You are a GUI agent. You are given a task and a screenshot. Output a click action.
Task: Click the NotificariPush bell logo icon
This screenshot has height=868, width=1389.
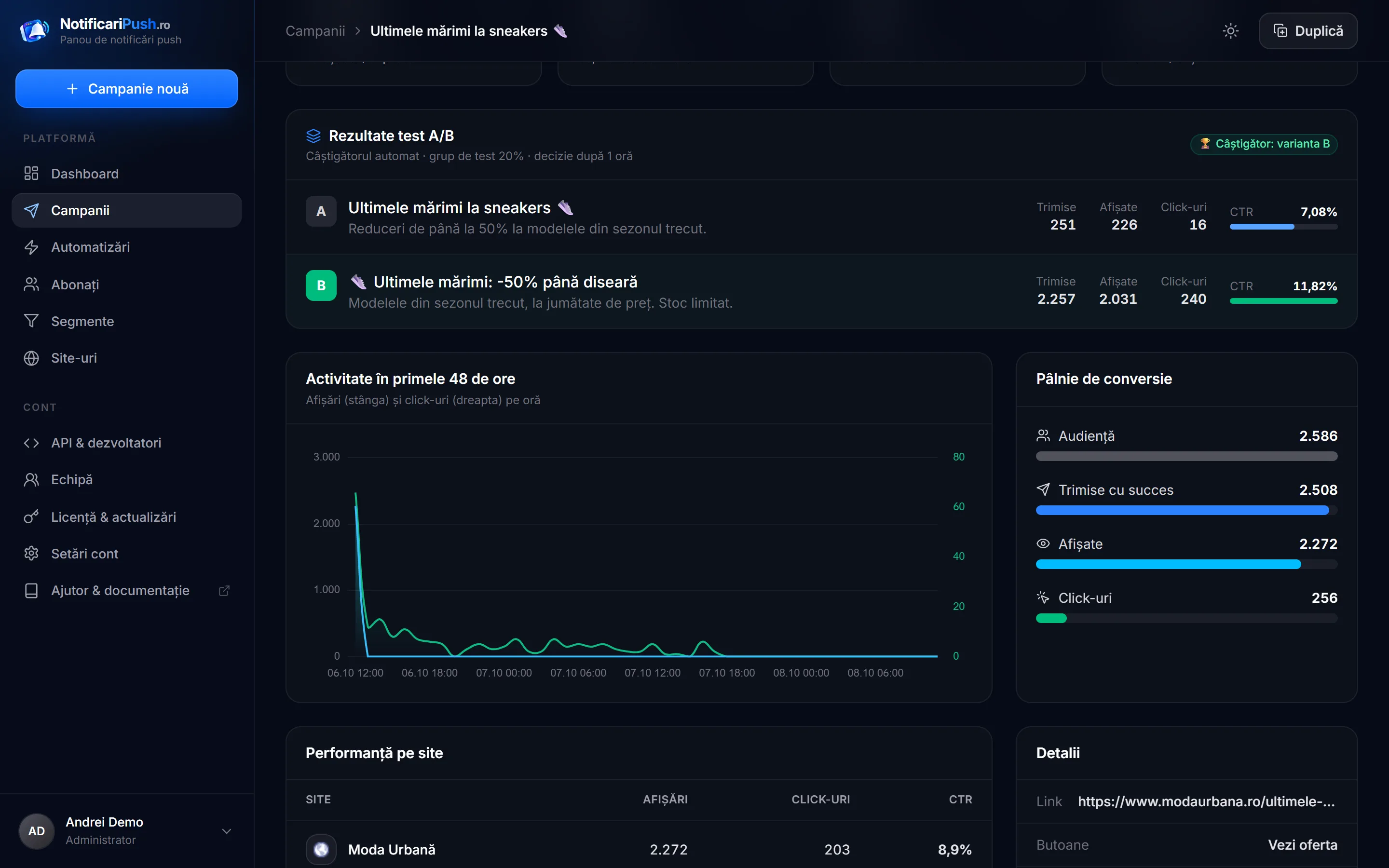click(34, 30)
